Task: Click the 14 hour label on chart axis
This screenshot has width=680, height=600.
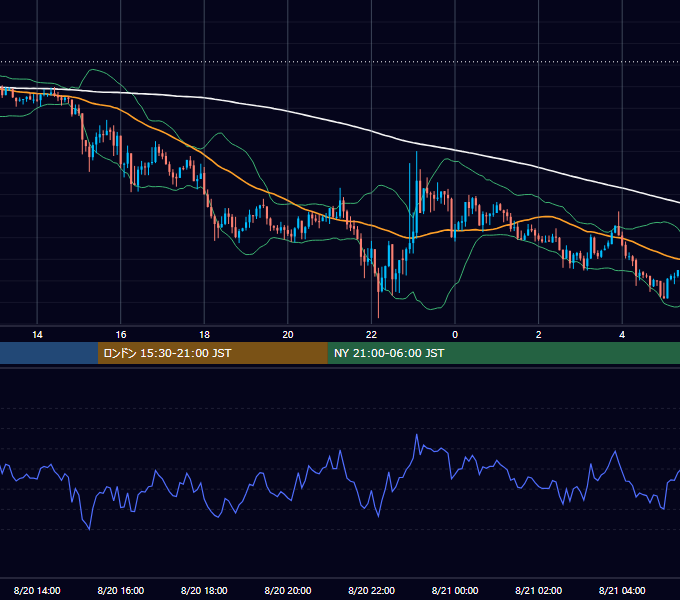Action: click(37, 335)
